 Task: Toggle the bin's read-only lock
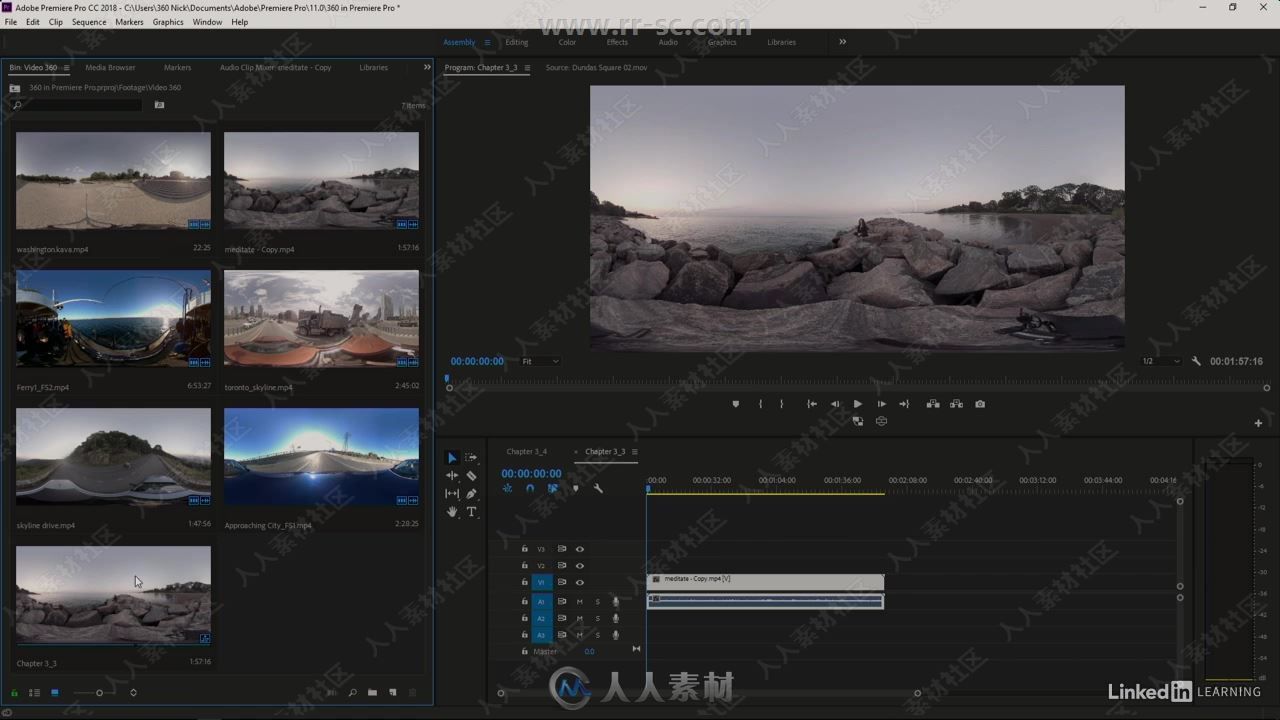tap(14, 692)
